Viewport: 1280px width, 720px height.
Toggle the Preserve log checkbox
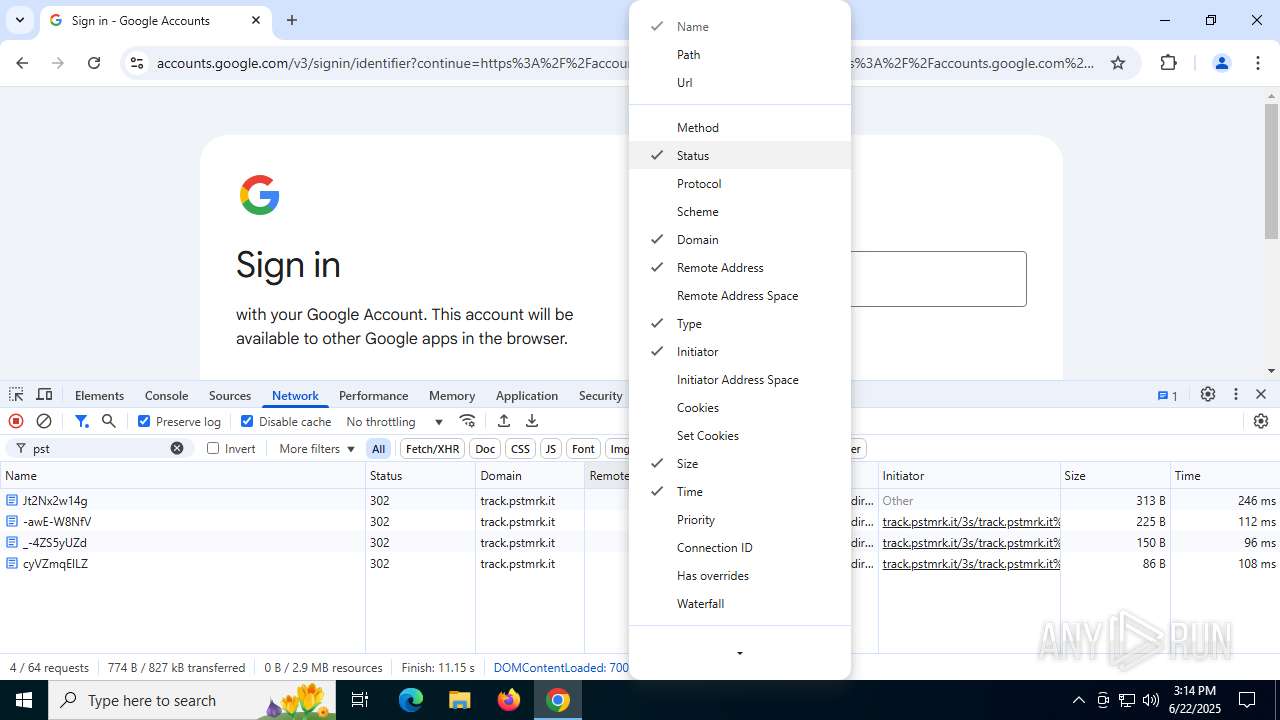pos(144,421)
